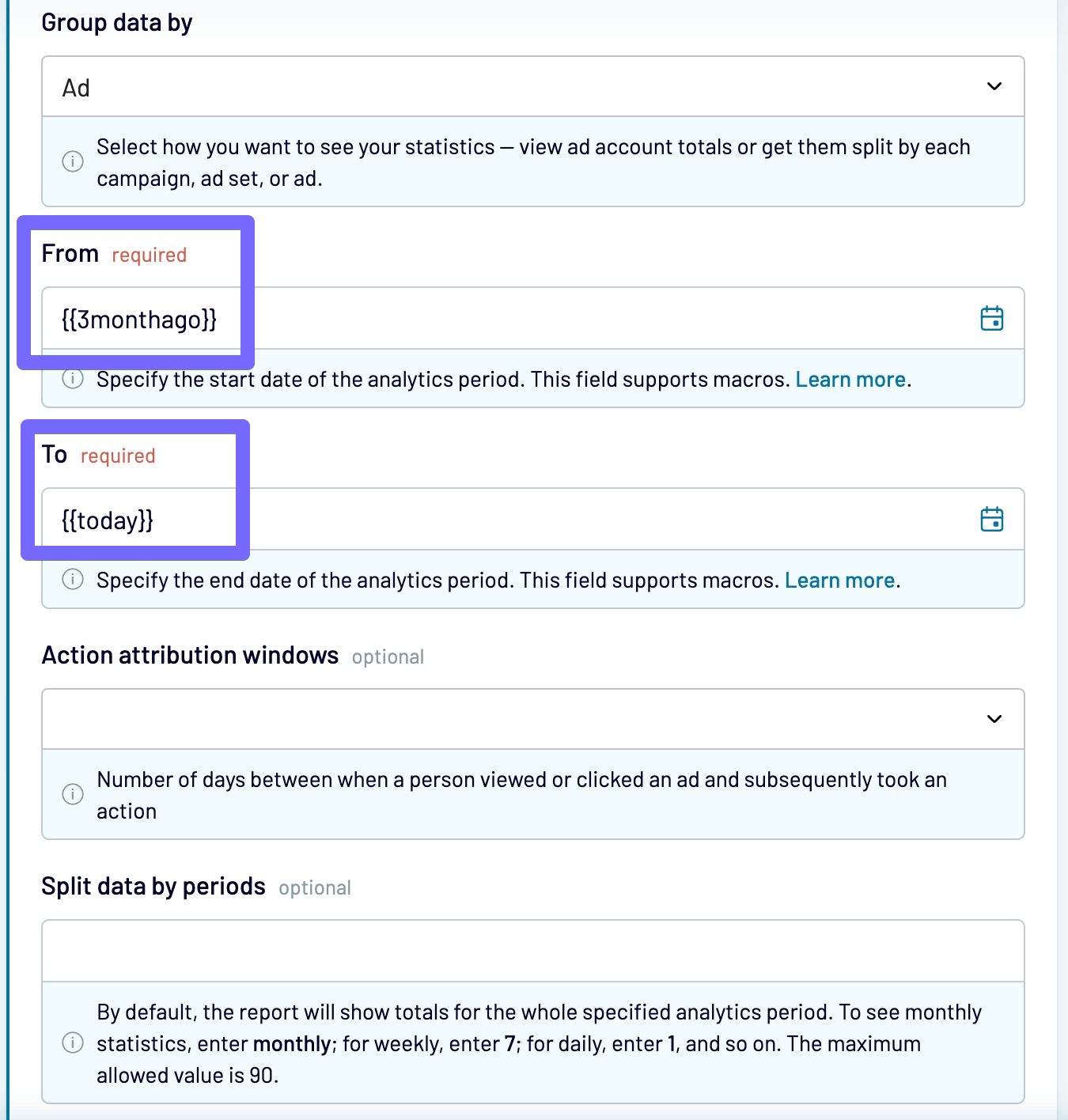Open the empty Action attribution windows selector
1068x1120 pixels.
pyautogui.click(x=532, y=719)
